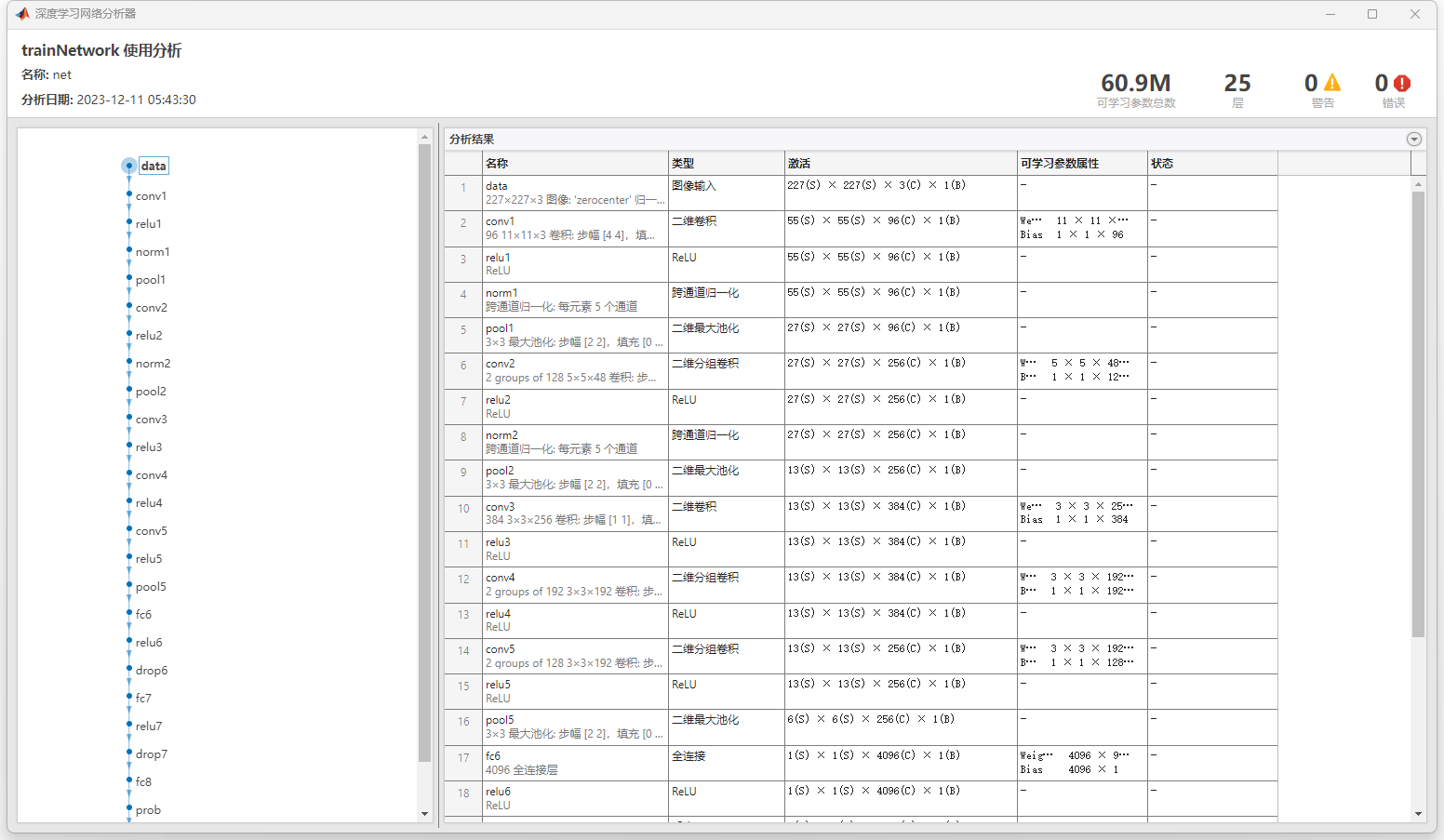
Task: Click the pool2 row description text
Action: (574, 485)
